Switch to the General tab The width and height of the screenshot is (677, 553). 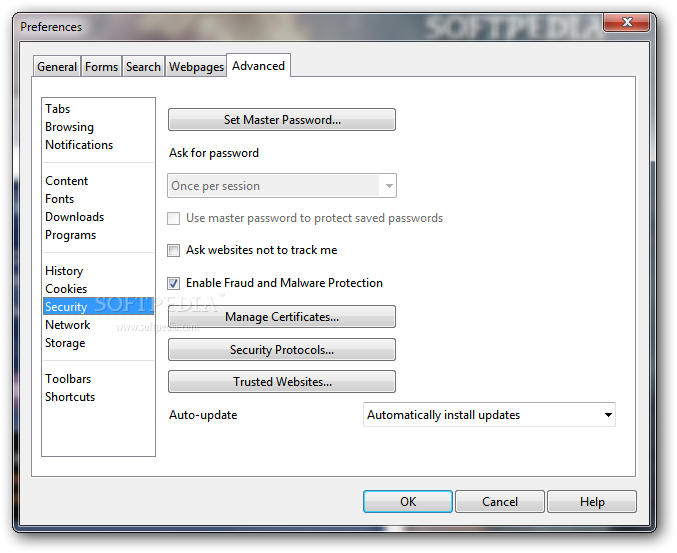[x=57, y=66]
